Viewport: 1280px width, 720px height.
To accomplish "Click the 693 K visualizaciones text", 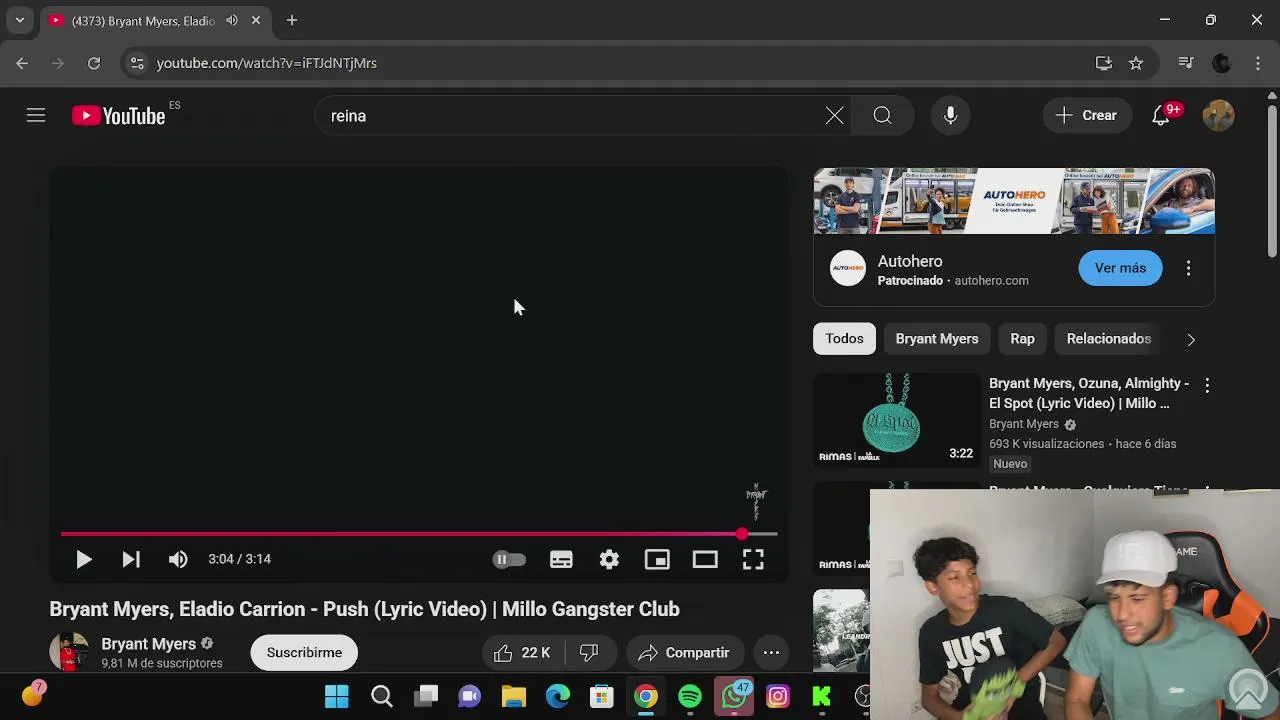I will click(1046, 444).
